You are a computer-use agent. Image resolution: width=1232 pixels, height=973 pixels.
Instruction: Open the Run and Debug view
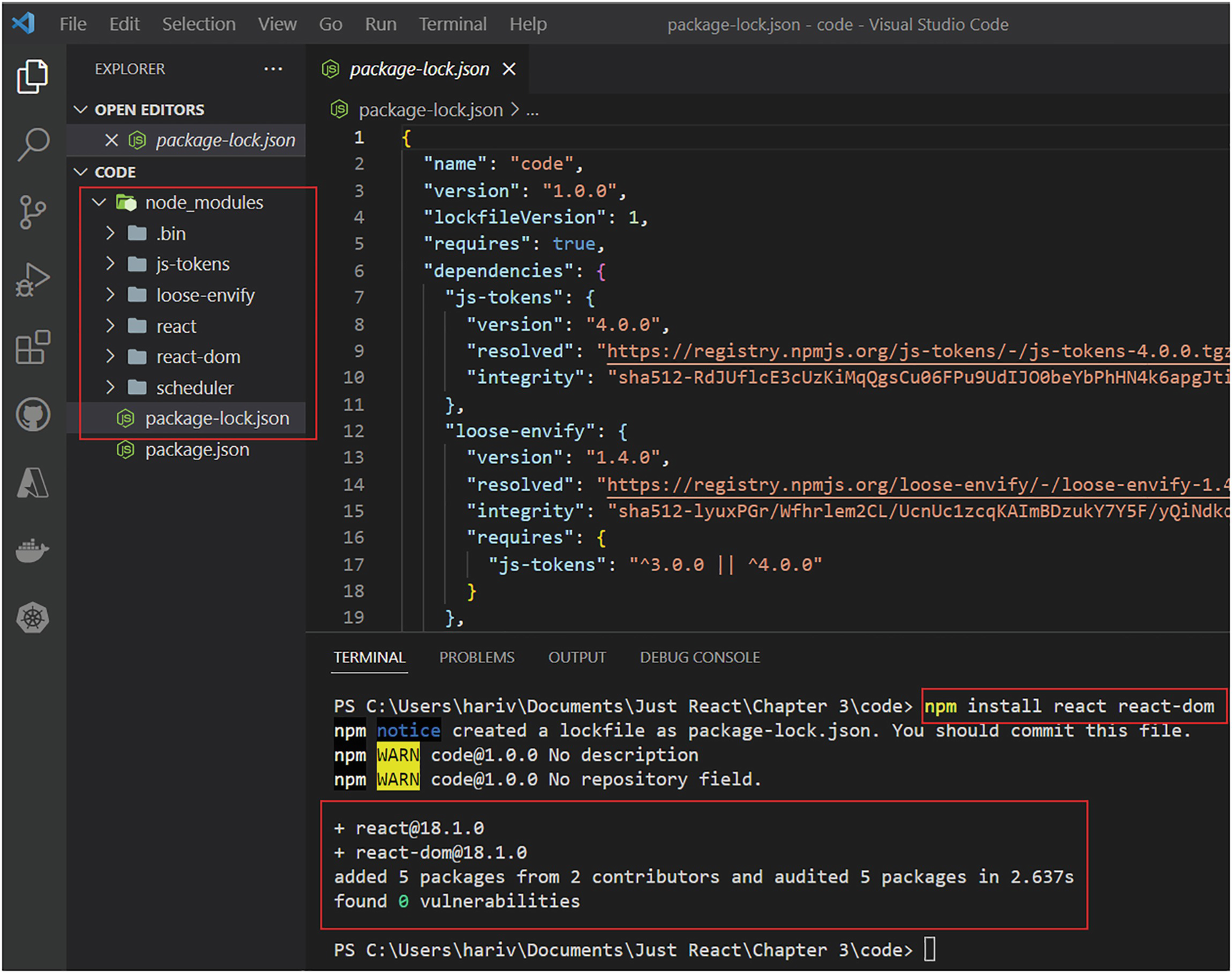32,280
